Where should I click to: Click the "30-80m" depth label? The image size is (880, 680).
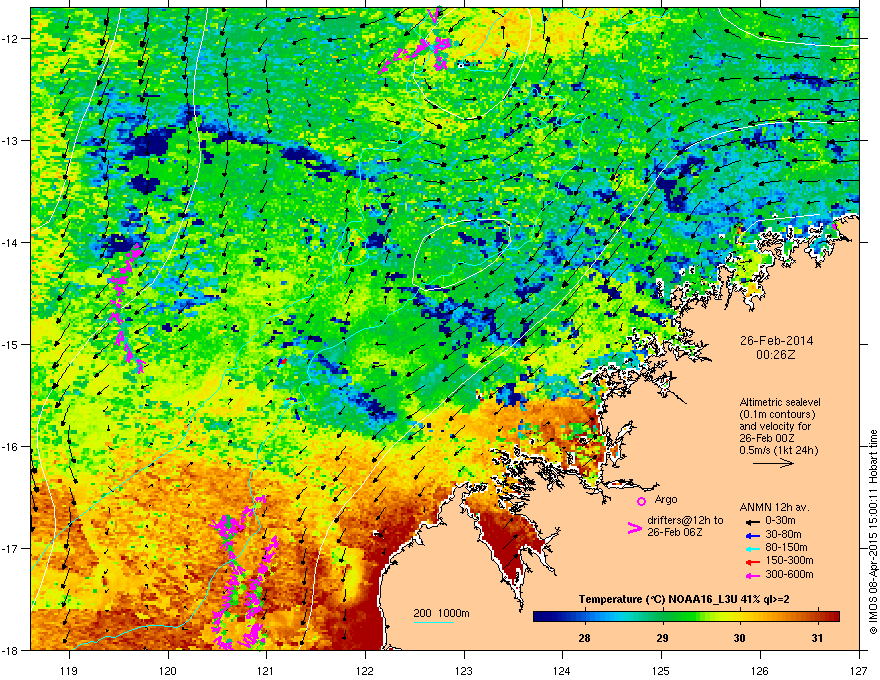coord(783,534)
